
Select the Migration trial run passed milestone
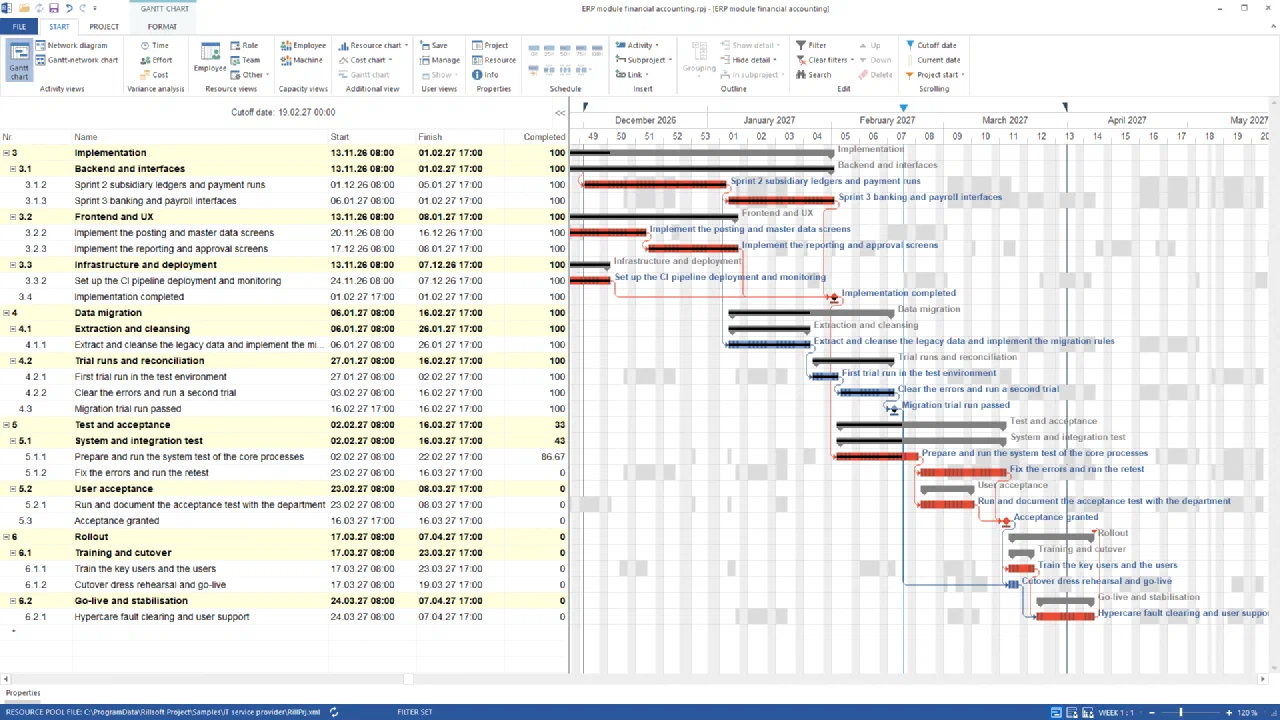(892, 409)
